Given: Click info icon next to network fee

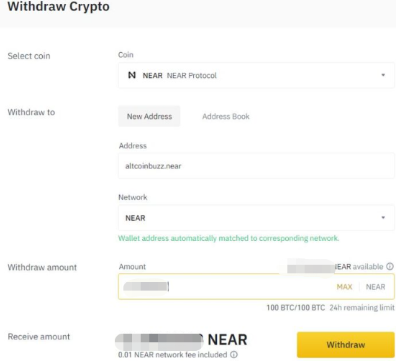Looking at the screenshot, I should [234, 355].
